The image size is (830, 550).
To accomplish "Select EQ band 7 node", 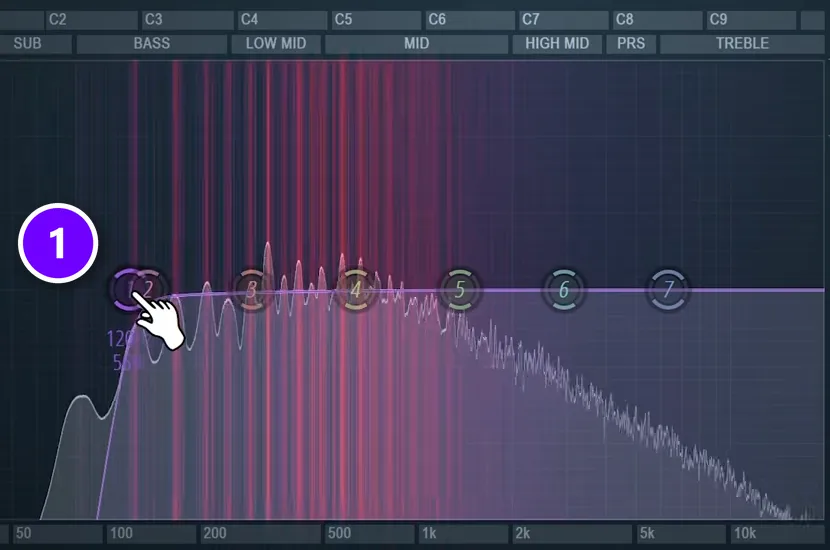I will pos(668,290).
